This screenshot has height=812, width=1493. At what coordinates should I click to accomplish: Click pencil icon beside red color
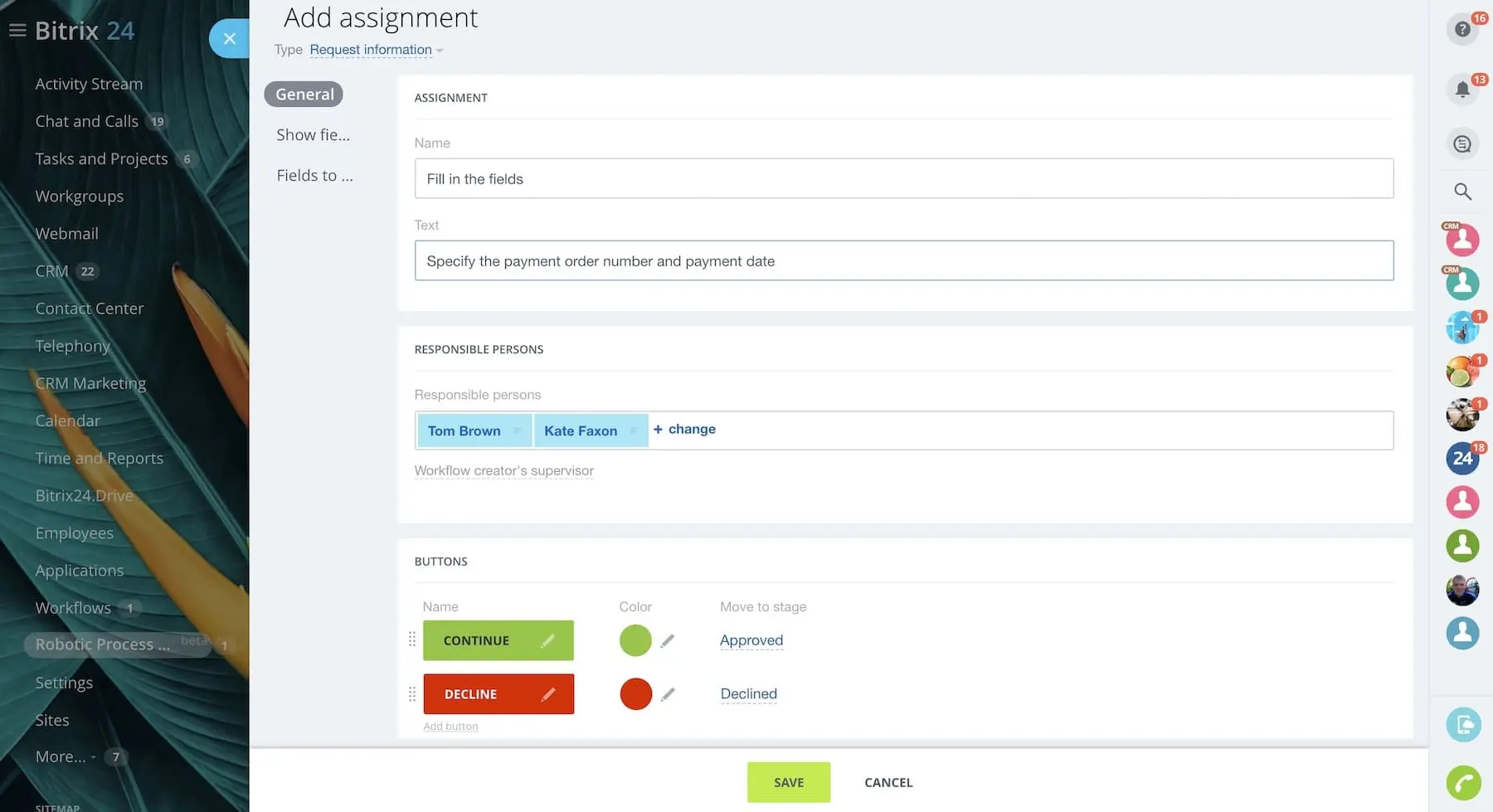tap(668, 694)
